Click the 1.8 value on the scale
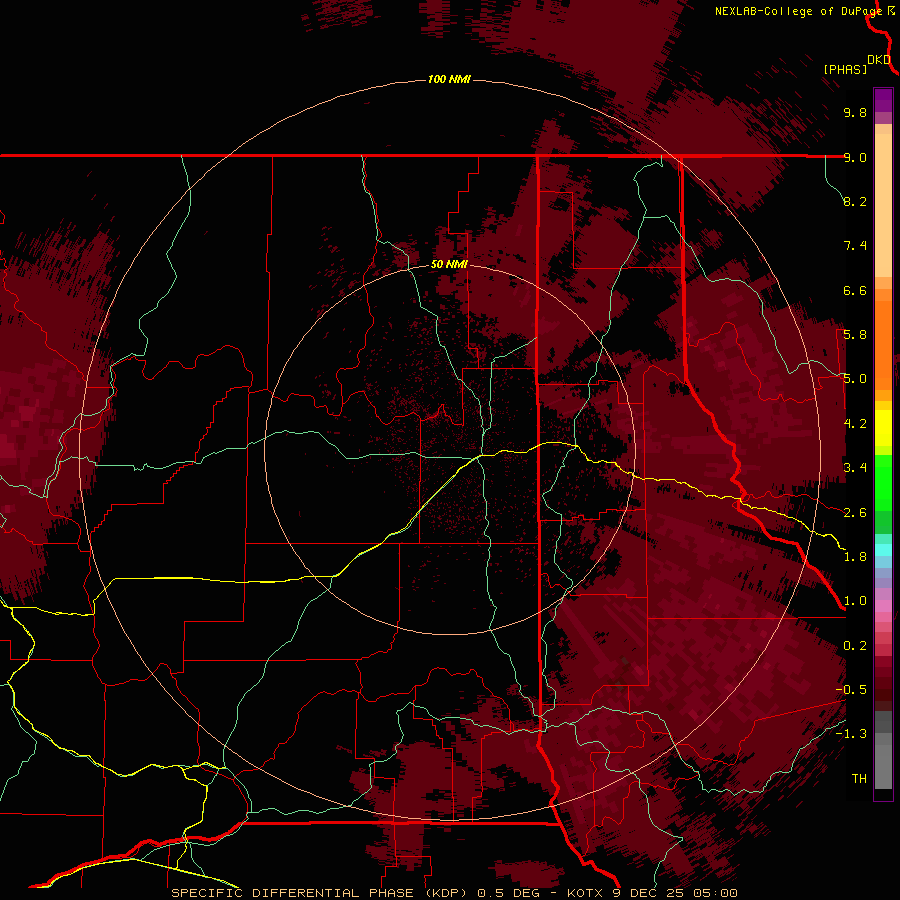Screen dimensions: 900x900 pyautogui.click(x=855, y=557)
